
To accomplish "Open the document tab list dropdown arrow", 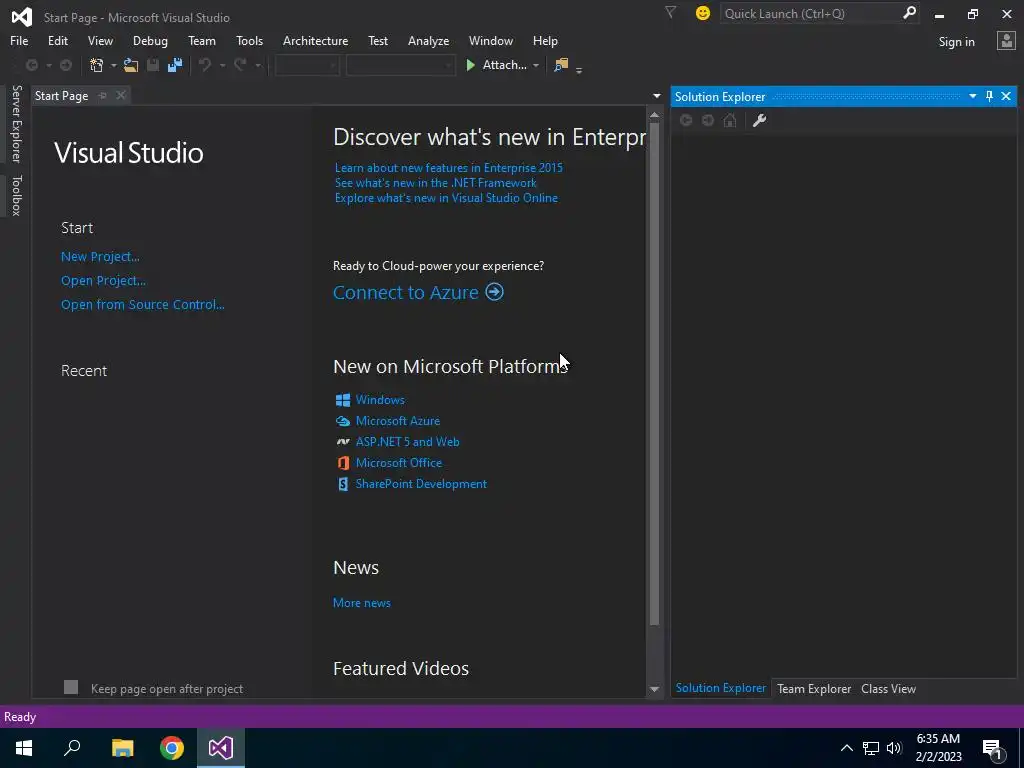I will point(656,96).
